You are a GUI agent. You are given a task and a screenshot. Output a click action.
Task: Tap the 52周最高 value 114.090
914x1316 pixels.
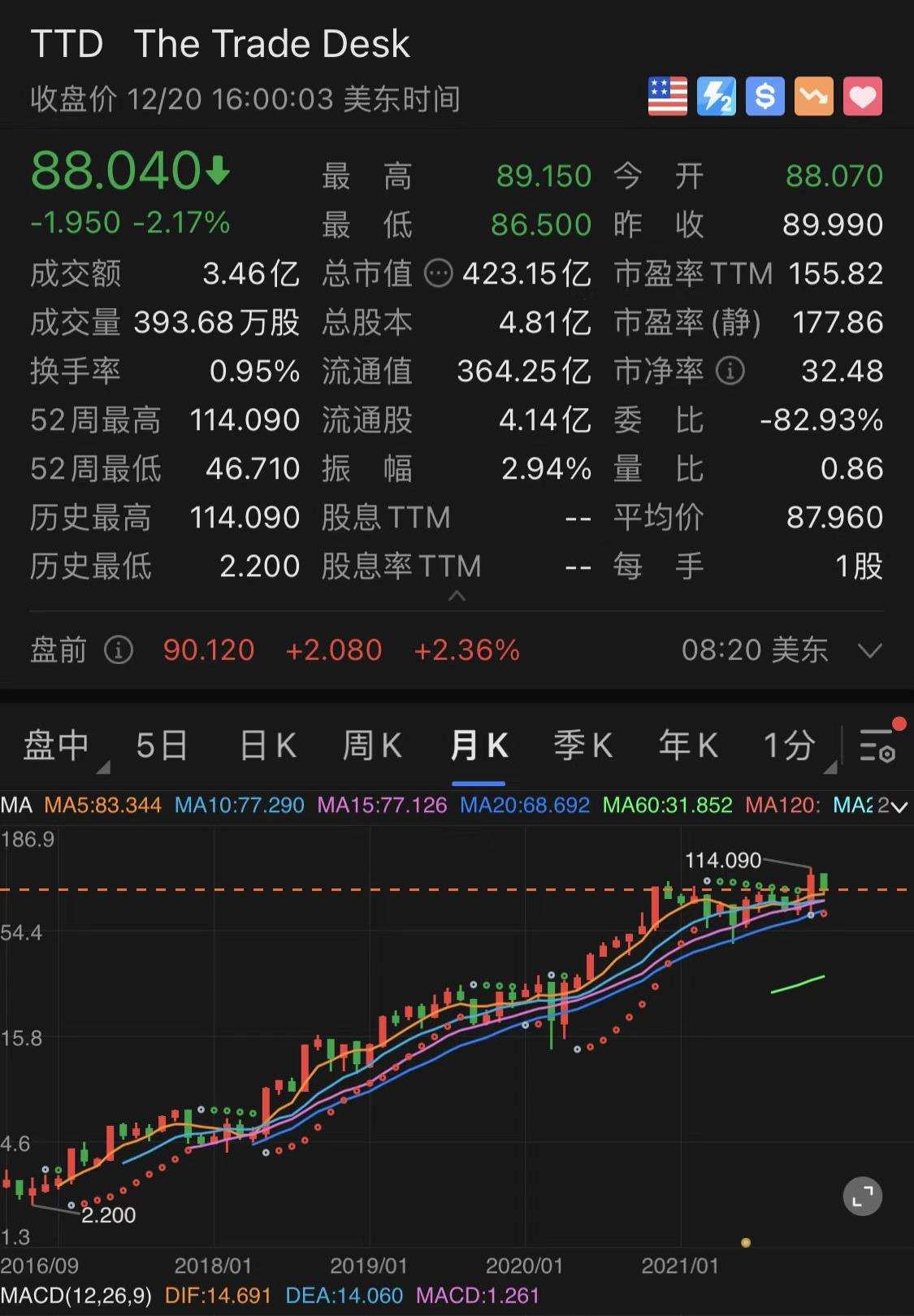(x=245, y=420)
